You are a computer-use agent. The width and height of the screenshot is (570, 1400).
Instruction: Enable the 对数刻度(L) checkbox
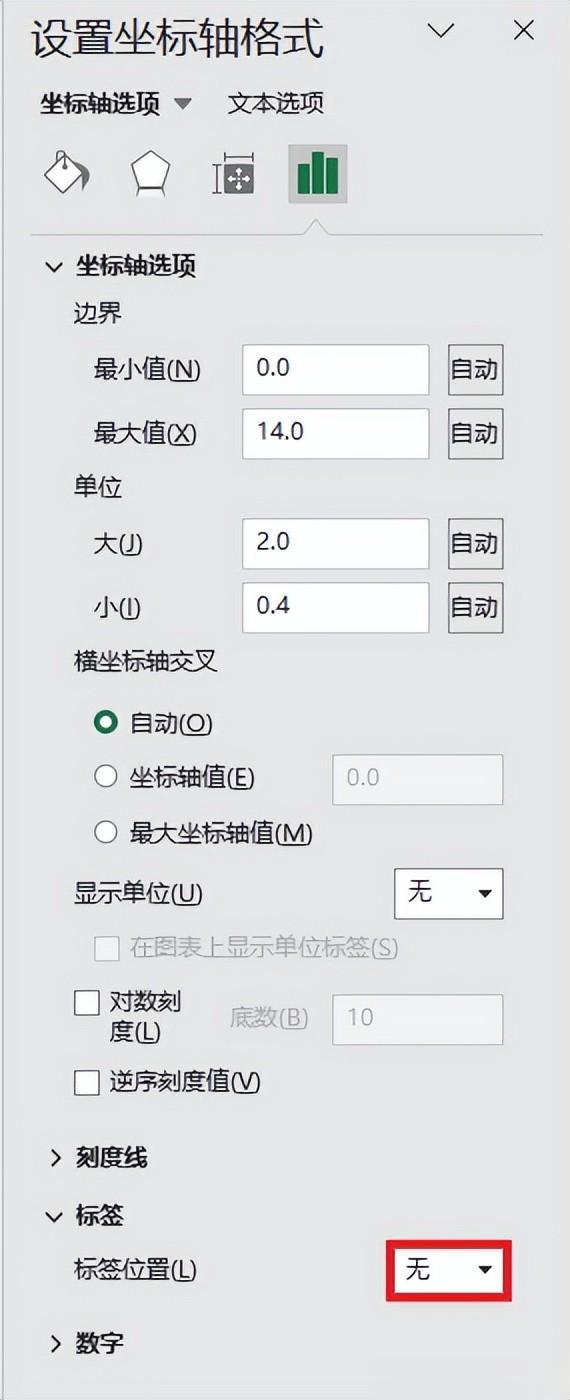[x=87, y=1003]
